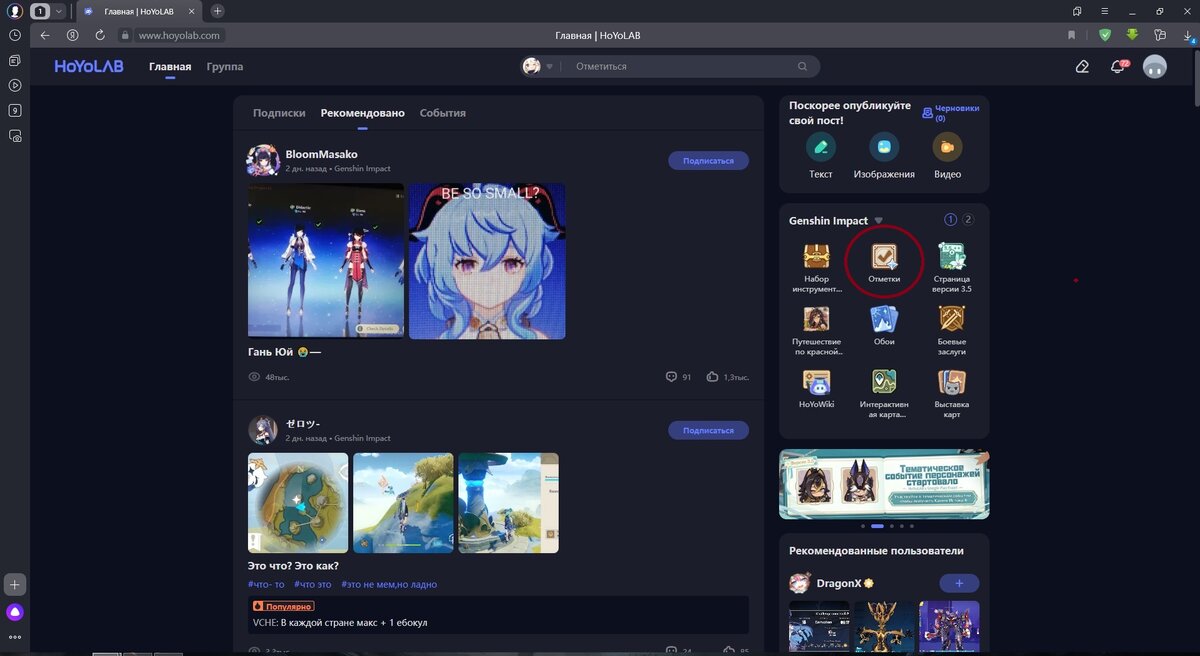Expand the Genshin Impact game selector
The height and width of the screenshot is (656, 1200).
coord(879,221)
